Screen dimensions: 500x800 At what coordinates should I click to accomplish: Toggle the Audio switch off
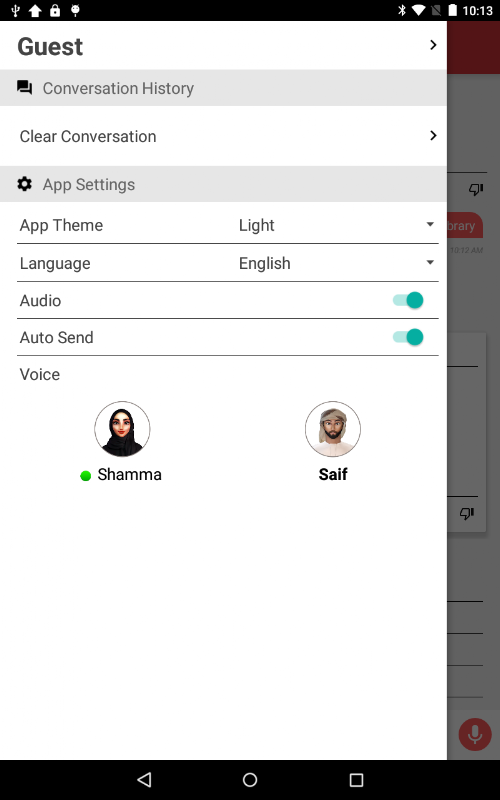click(408, 300)
